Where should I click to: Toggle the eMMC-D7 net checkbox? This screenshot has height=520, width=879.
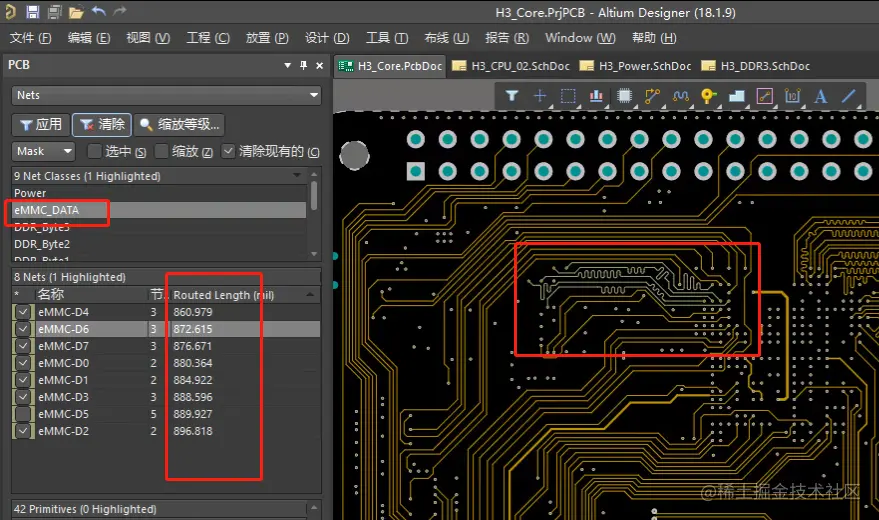(x=23, y=346)
